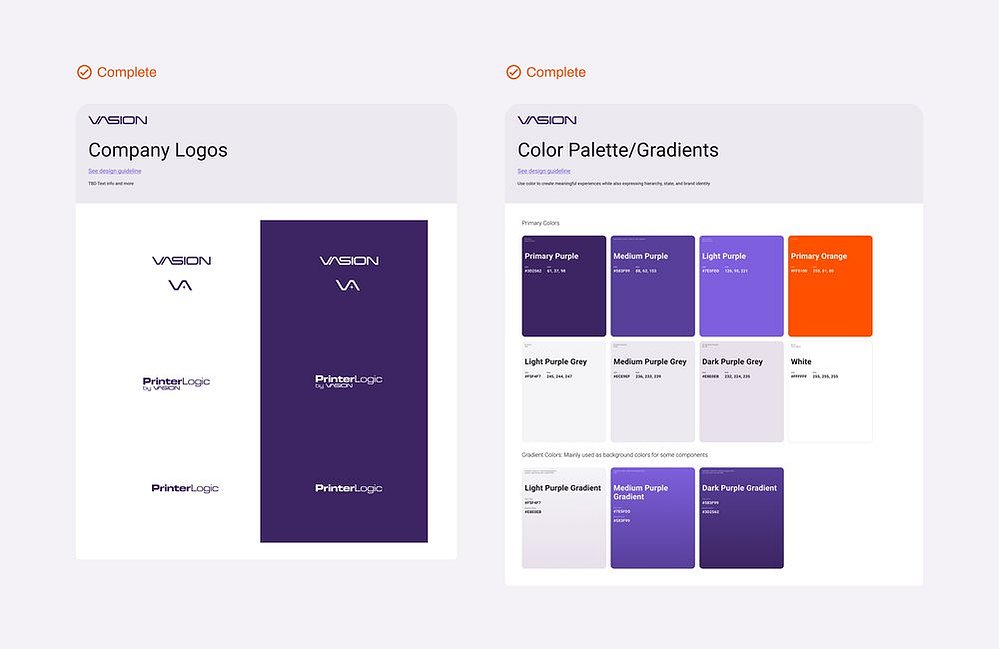Click the Complete label above Company Logos card
The width and height of the screenshot is (999, 649).
pos(127,72)
